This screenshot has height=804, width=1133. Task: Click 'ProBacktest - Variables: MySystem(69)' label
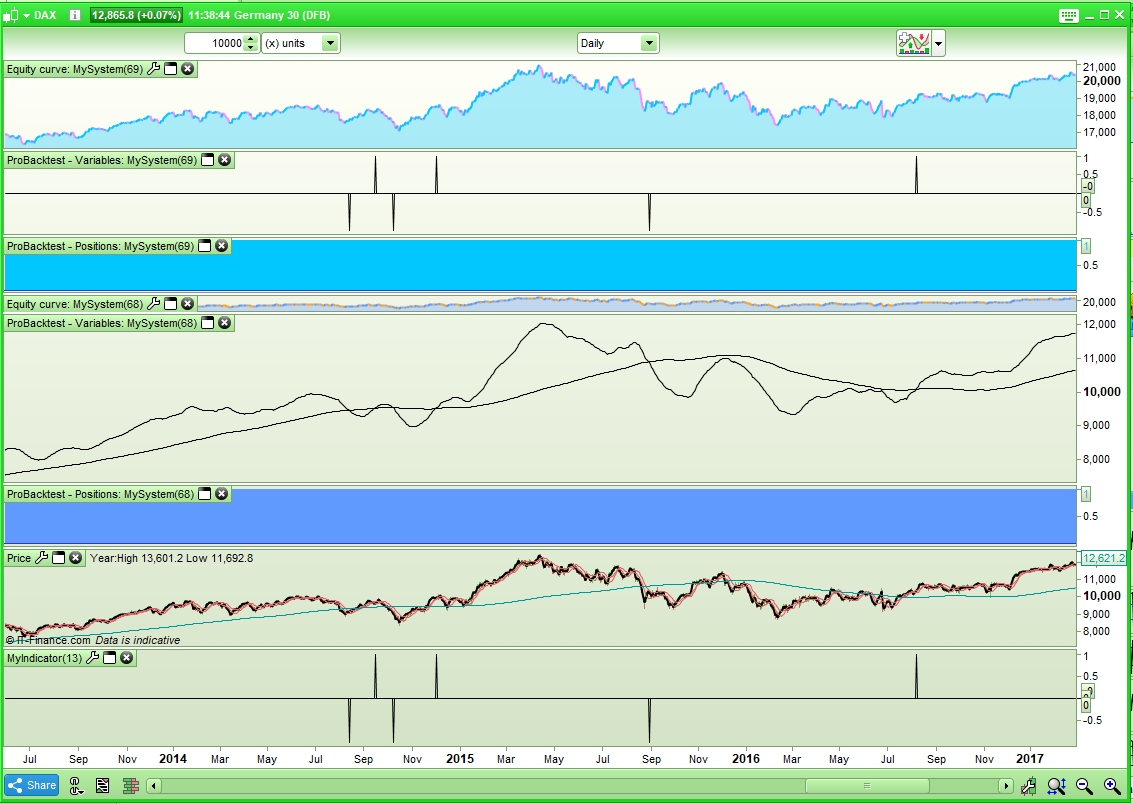(x=102, y=160)
